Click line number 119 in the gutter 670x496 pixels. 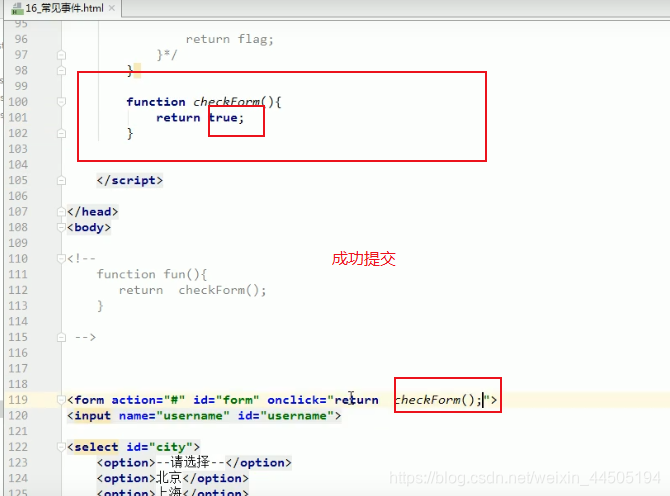pyautogui.click(x=18, y=400)
